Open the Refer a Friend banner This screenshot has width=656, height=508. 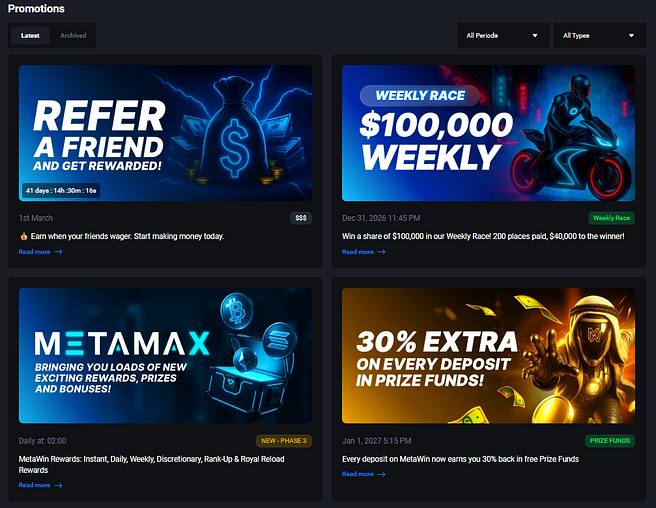pyautogui.click(x=165, y=133)
